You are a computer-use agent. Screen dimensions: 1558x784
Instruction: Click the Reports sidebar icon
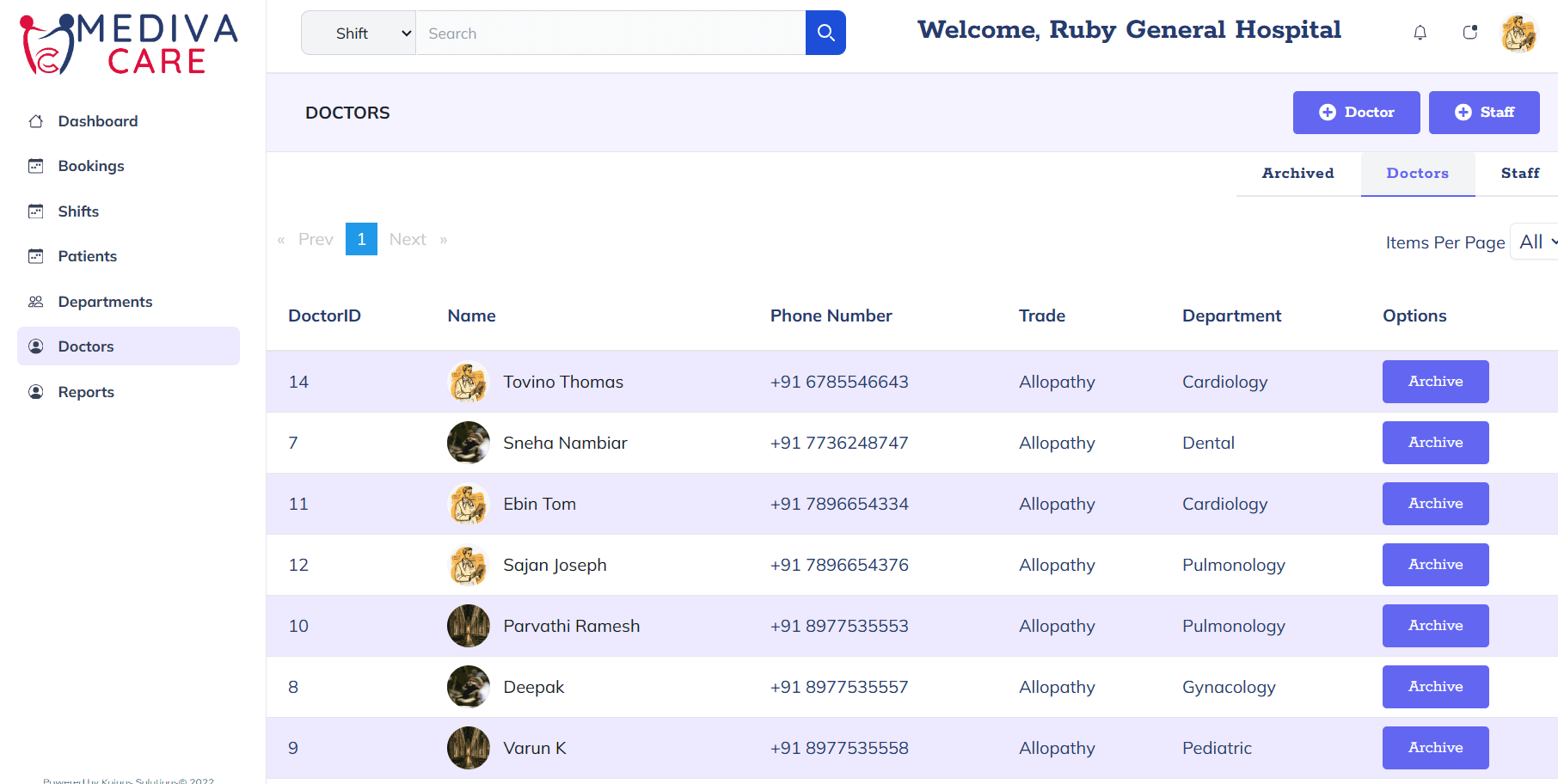click(36, 392)
